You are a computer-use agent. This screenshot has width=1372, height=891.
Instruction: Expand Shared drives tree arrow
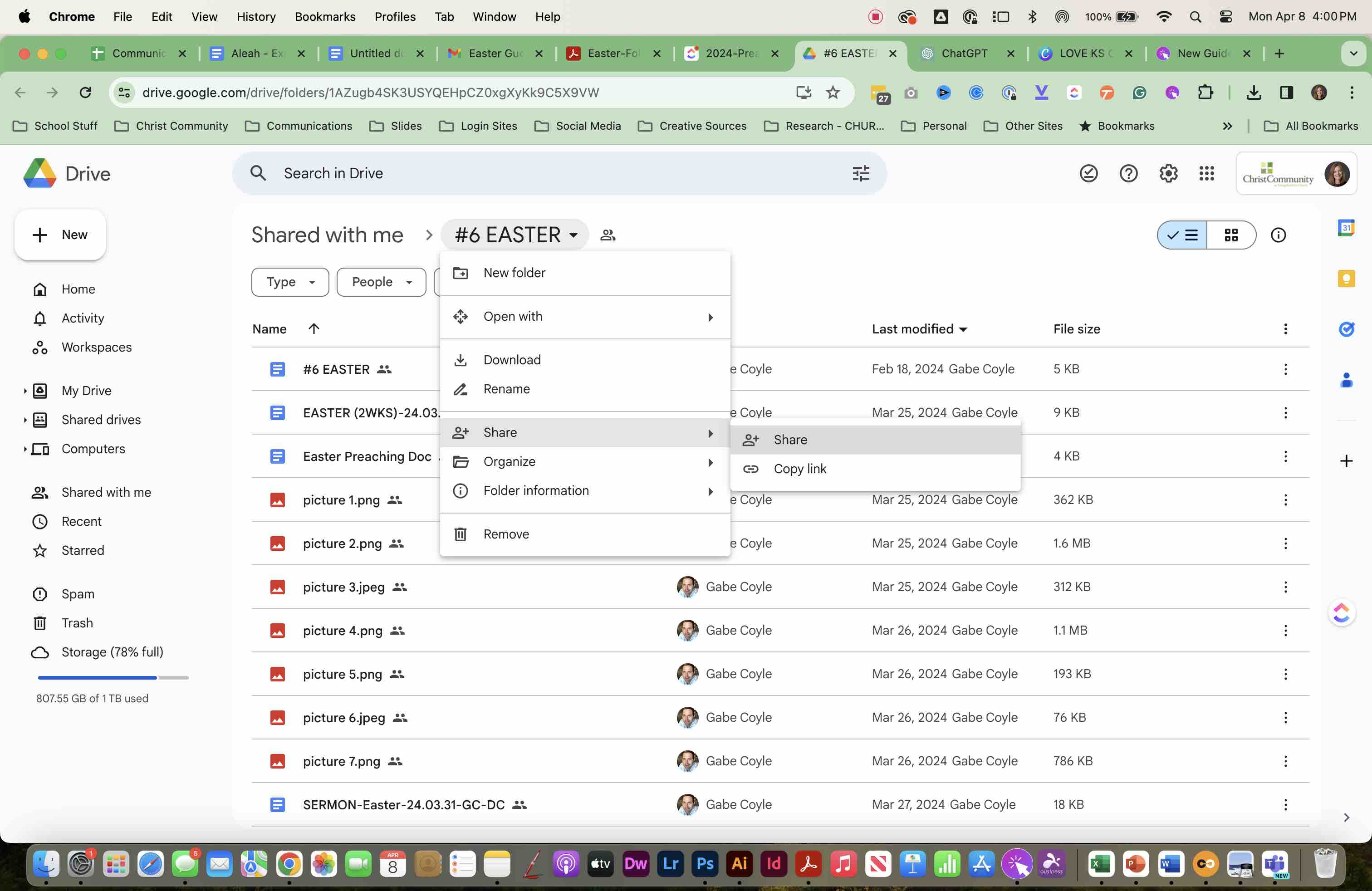[25, 420]
